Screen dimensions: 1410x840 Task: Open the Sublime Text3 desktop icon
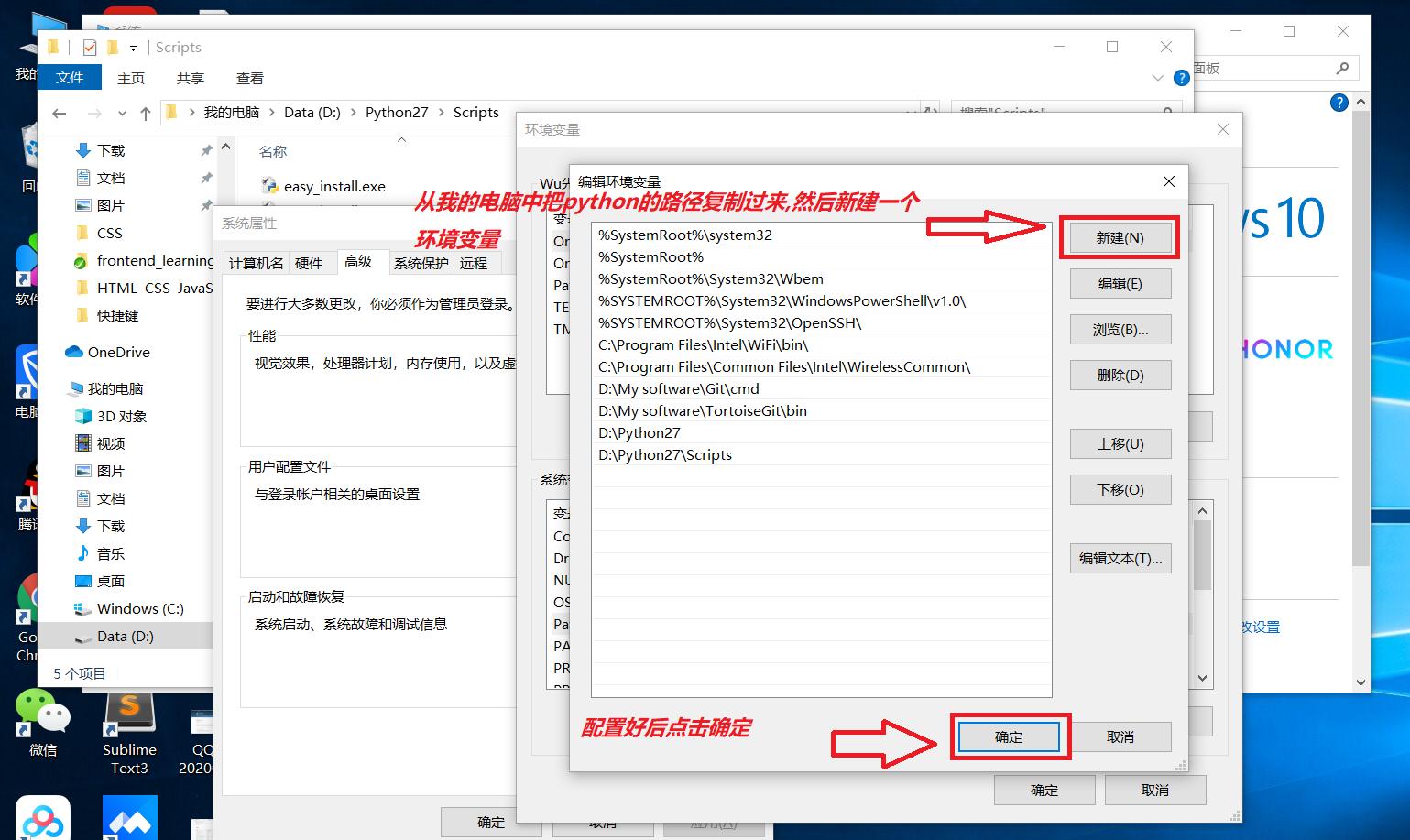(x=129, y=733)
